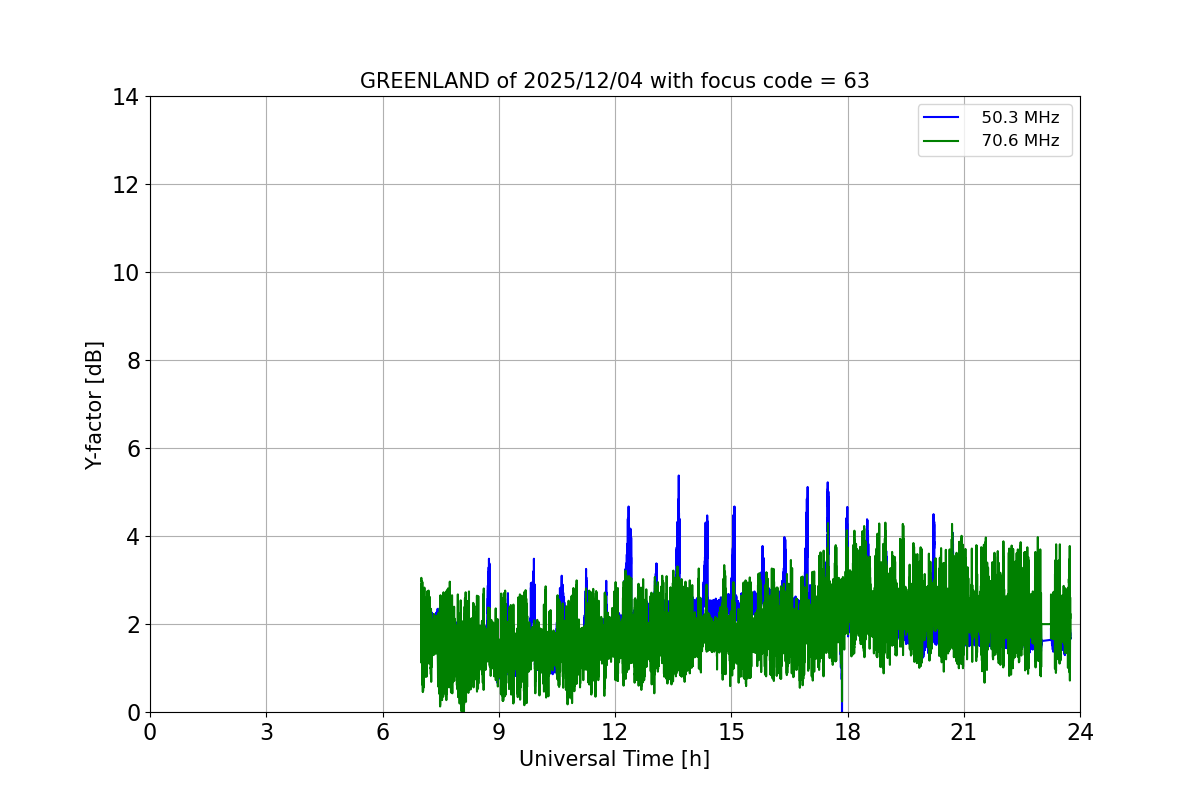The image size is (1200, 800).
Task: Click x-axis tick label 0
Action: click(x=150, y=732)
